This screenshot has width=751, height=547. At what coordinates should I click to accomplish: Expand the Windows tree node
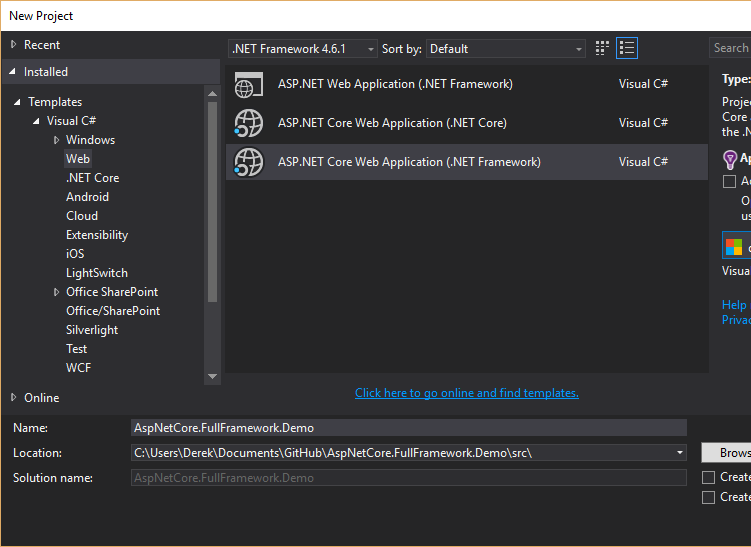(56, 140)
